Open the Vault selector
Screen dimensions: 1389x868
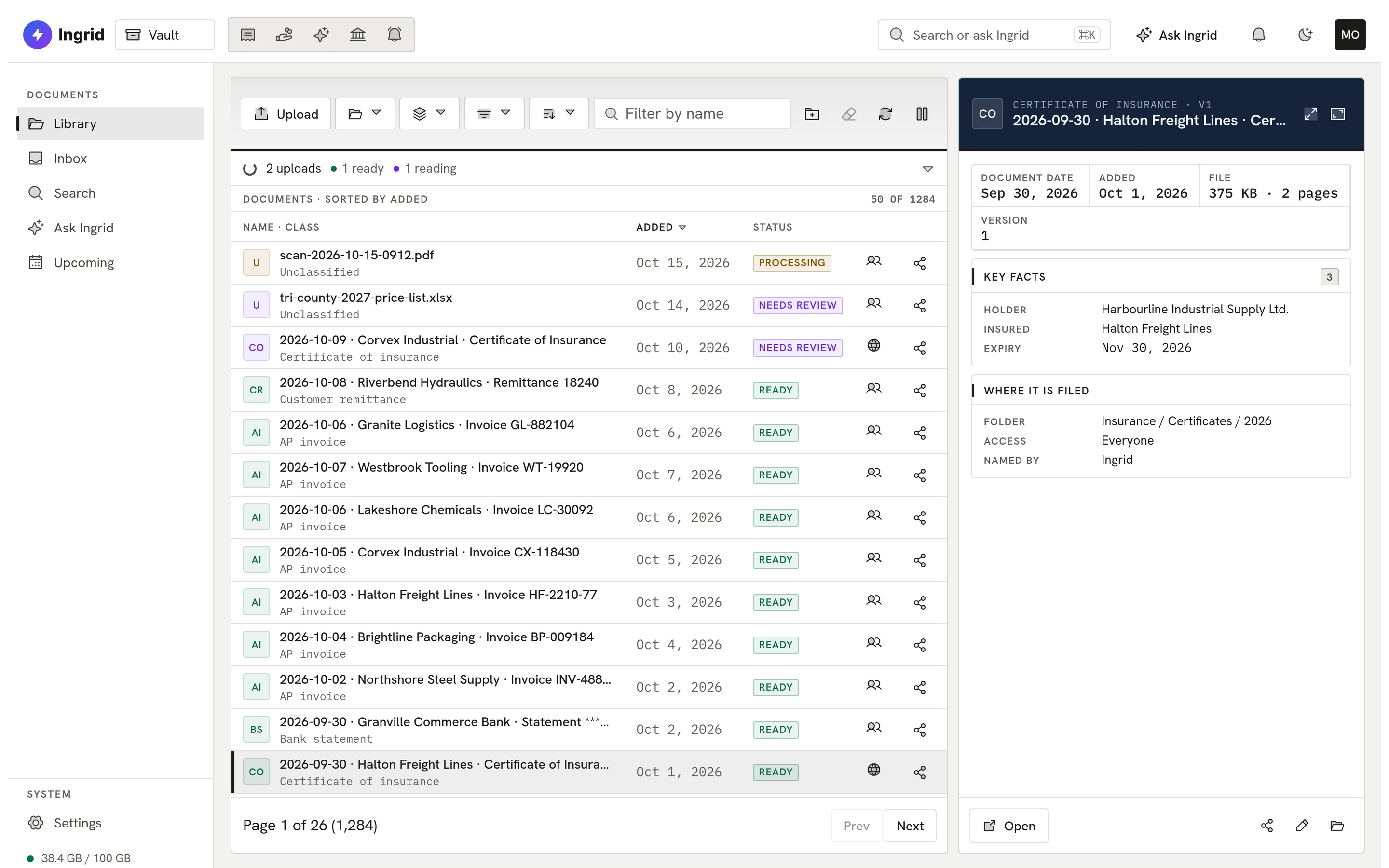[164, 35]
